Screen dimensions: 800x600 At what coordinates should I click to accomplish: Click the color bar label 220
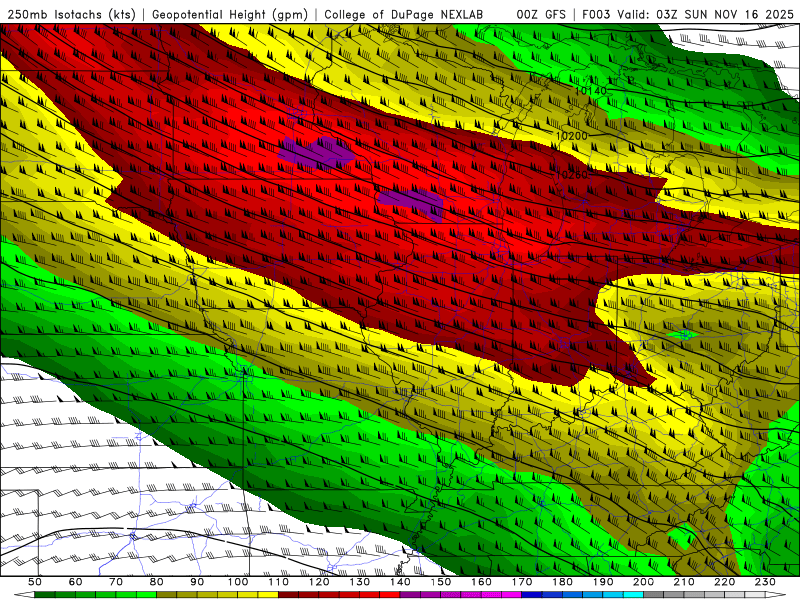click(725, 582)
